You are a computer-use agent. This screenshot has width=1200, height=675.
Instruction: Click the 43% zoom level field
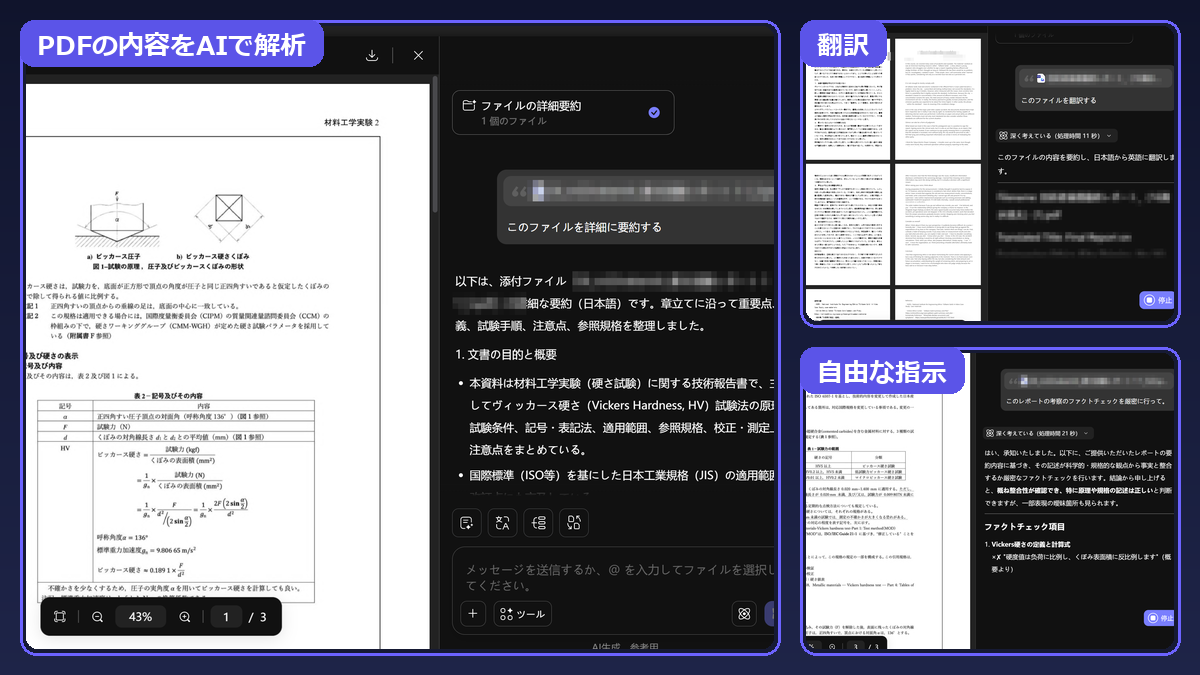point(141,617)
